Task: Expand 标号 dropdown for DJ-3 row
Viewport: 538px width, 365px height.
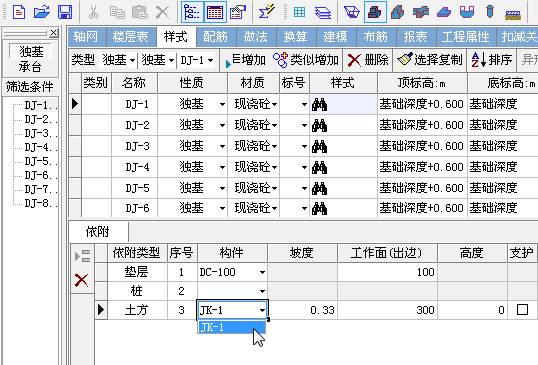Action: (x=304, y=147)
